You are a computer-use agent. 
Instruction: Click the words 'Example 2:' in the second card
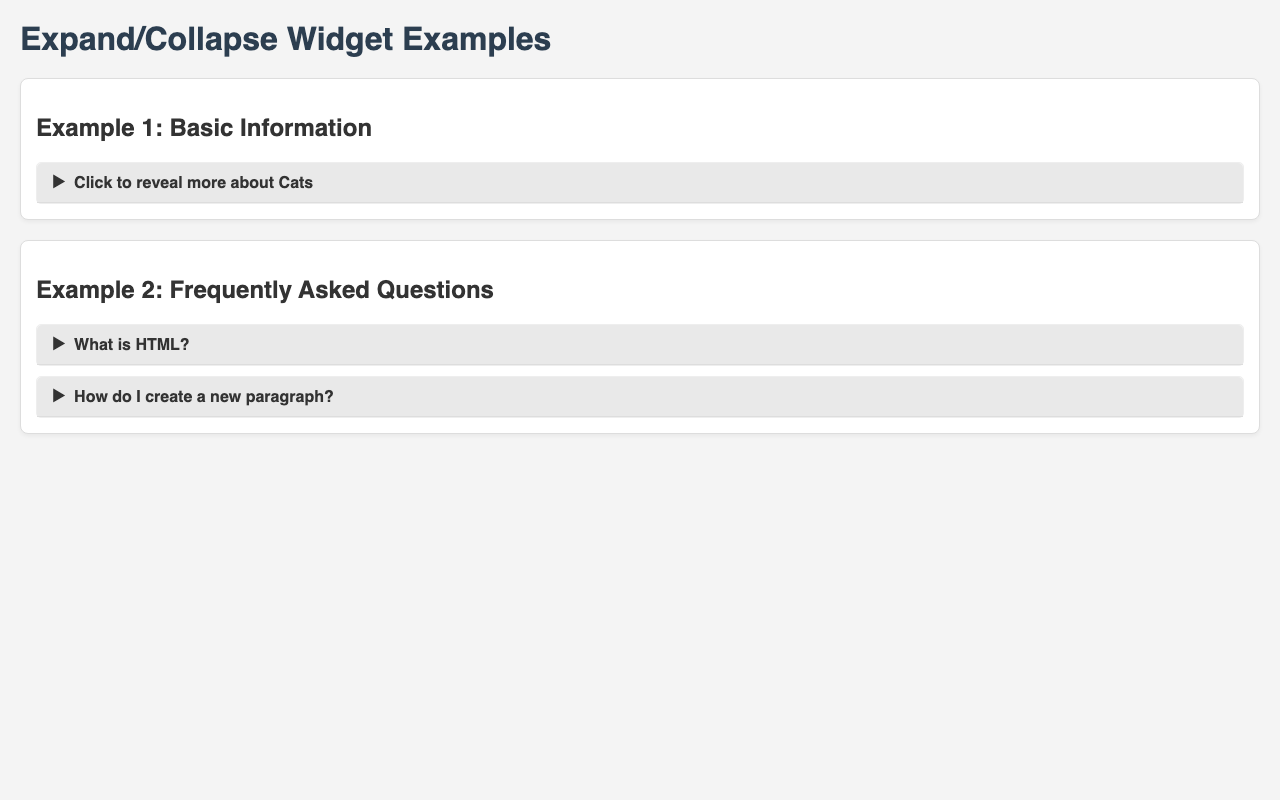(x=100, y=290)
